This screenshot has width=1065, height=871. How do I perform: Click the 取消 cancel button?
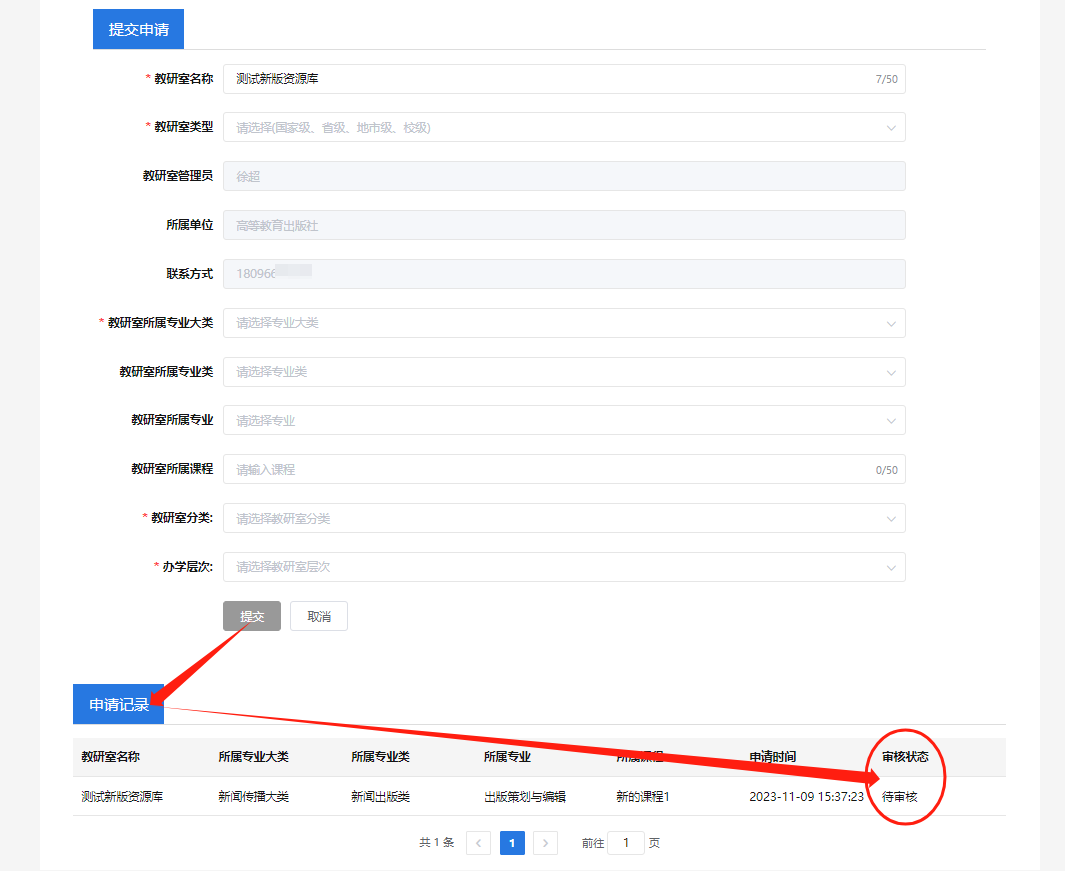318,616
